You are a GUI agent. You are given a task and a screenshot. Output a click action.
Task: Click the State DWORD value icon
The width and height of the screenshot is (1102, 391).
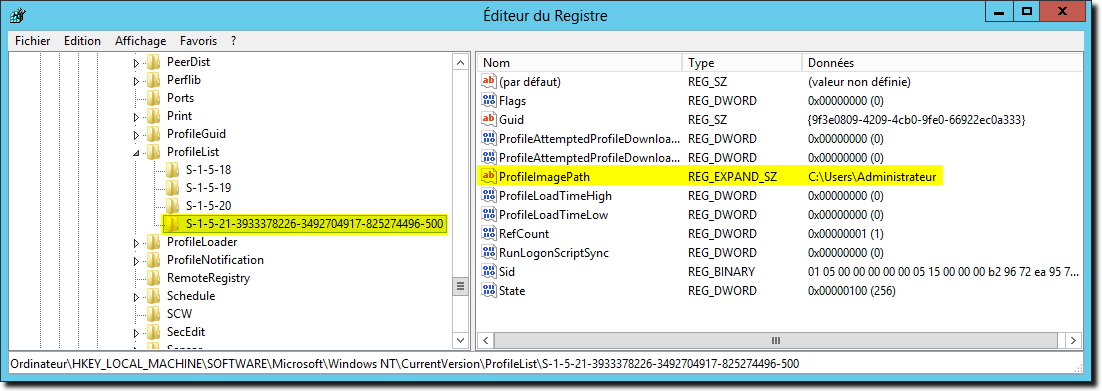[489, 290]
